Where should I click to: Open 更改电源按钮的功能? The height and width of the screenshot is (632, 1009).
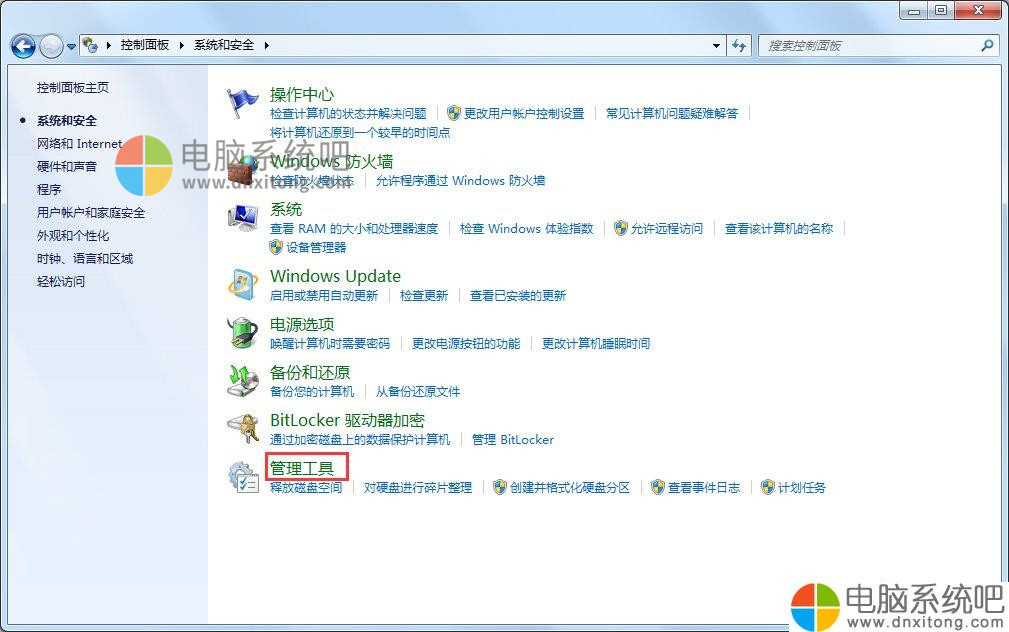pos(466,344)
